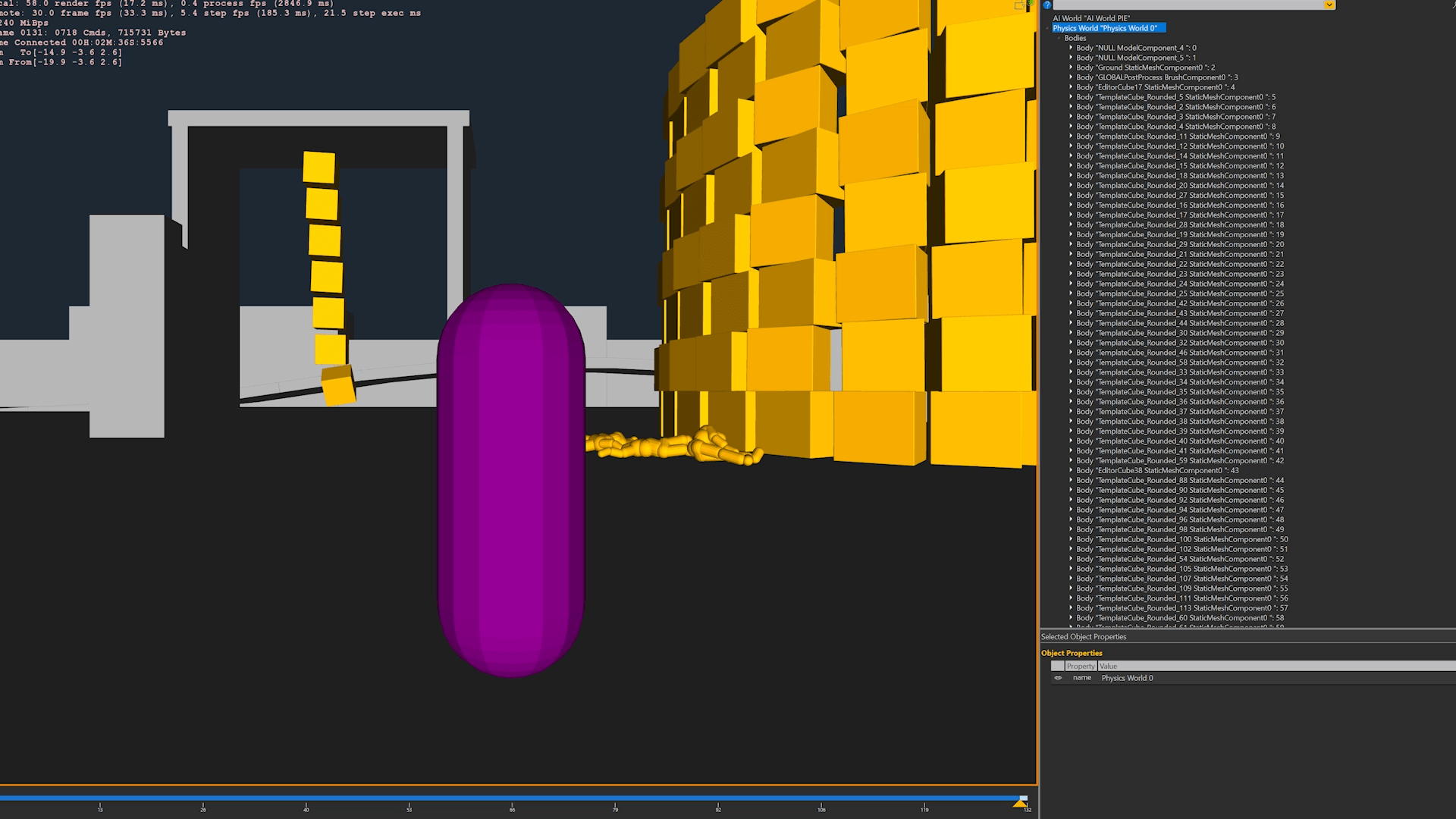This screenshot has height=819, width=1456.
Task: Expand Body Ground StaticMeshComponent0 node
Action: click(x=1071, y=67)
